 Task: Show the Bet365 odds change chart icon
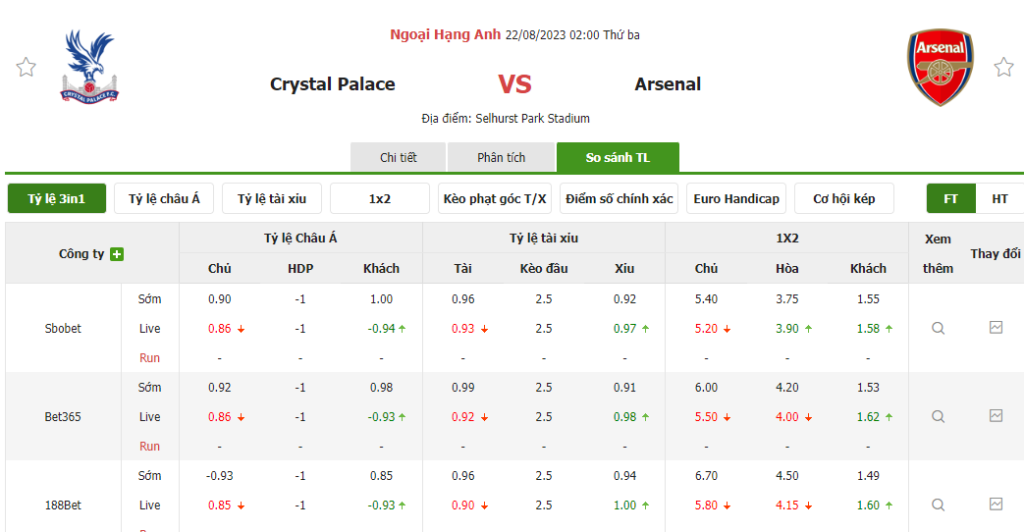pos(996,415)
